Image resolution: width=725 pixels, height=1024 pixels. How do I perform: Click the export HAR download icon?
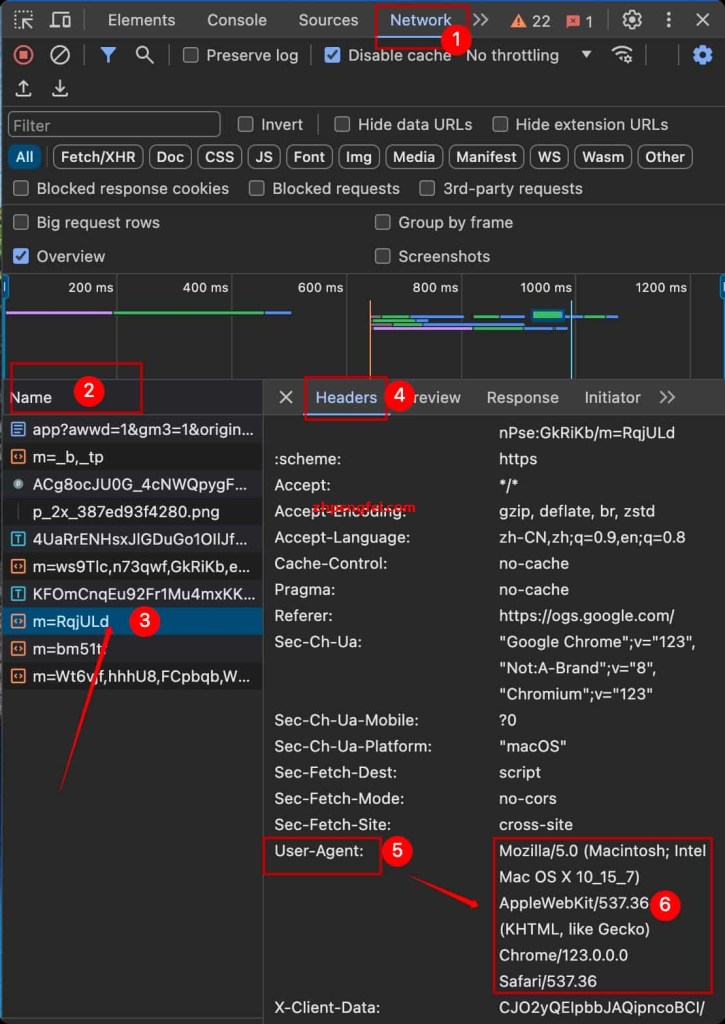coord(60,89)
